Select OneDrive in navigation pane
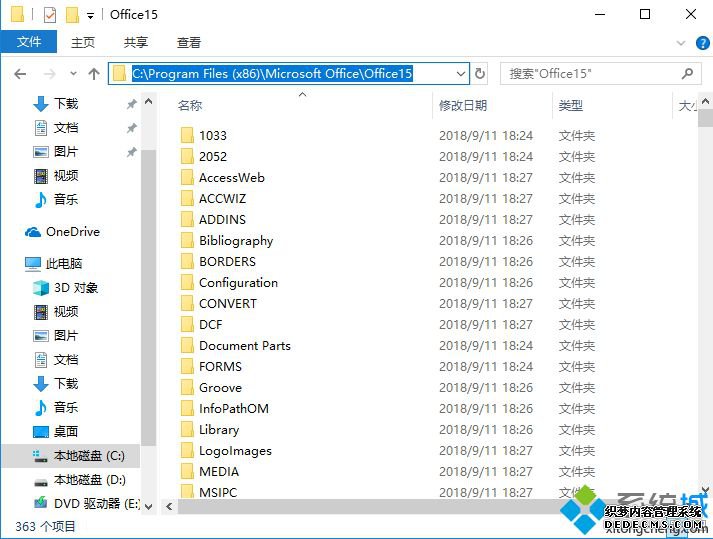This screenshot has width=713, height=539. pyautogui.click(x=62, y=232)
